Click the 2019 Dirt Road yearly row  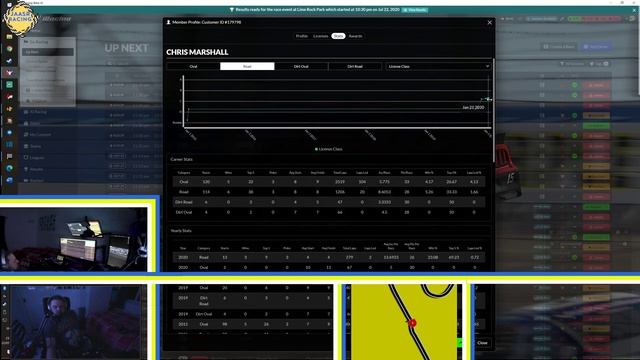(253, 301)
